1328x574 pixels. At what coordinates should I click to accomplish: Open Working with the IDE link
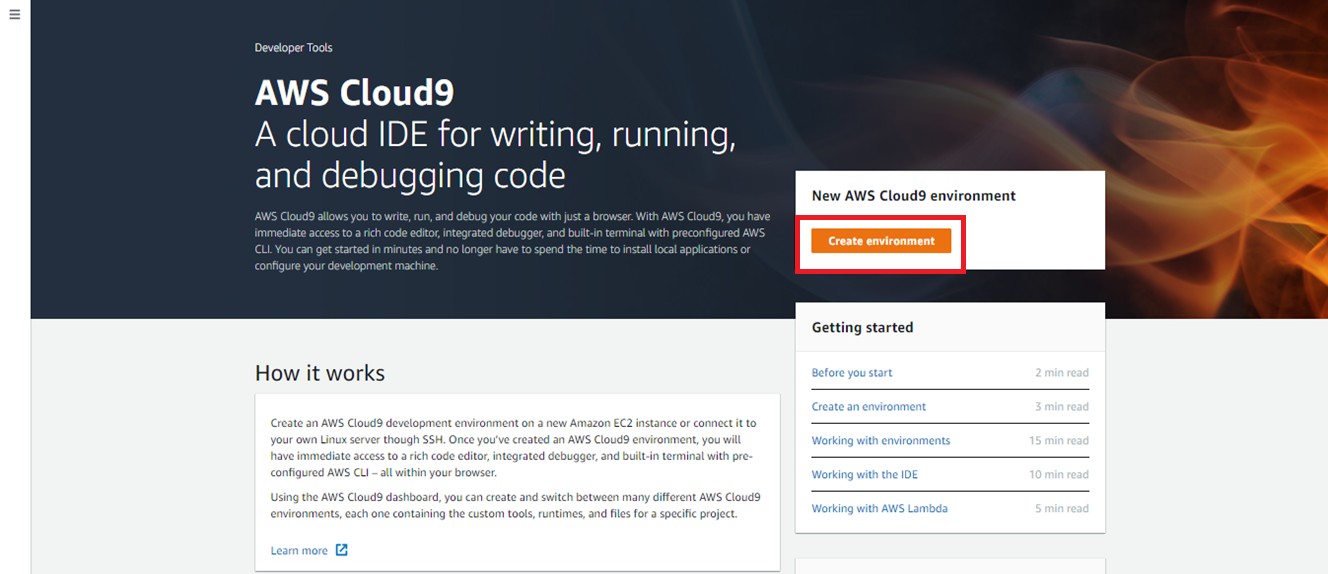(865, 475)
